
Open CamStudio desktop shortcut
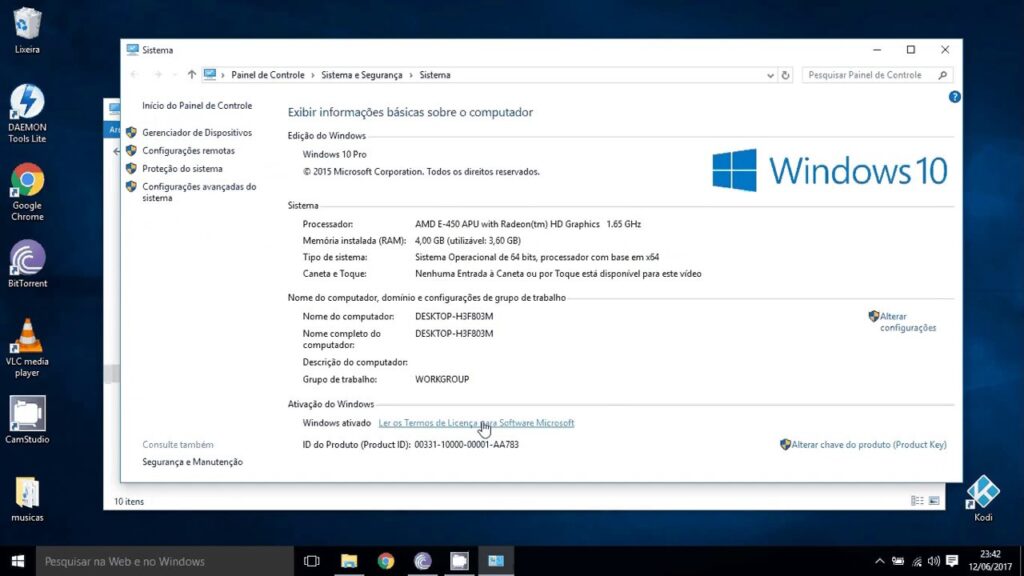27,419
